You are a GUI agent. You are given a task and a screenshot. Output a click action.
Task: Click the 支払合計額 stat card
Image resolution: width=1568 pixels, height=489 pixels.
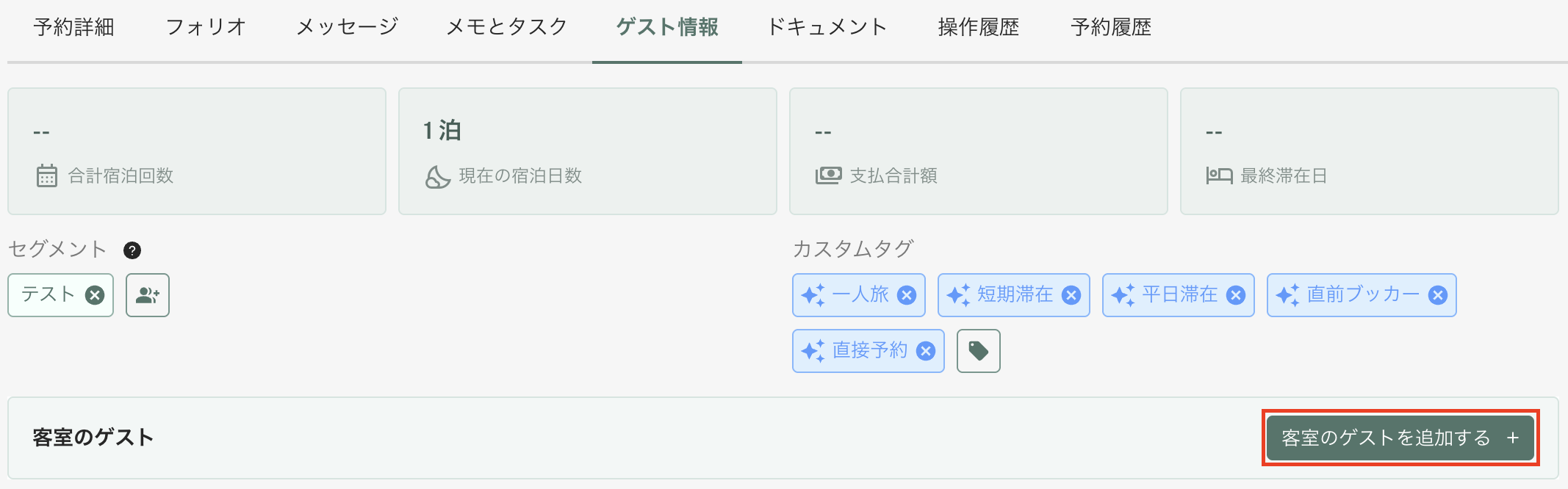point(979,151)
